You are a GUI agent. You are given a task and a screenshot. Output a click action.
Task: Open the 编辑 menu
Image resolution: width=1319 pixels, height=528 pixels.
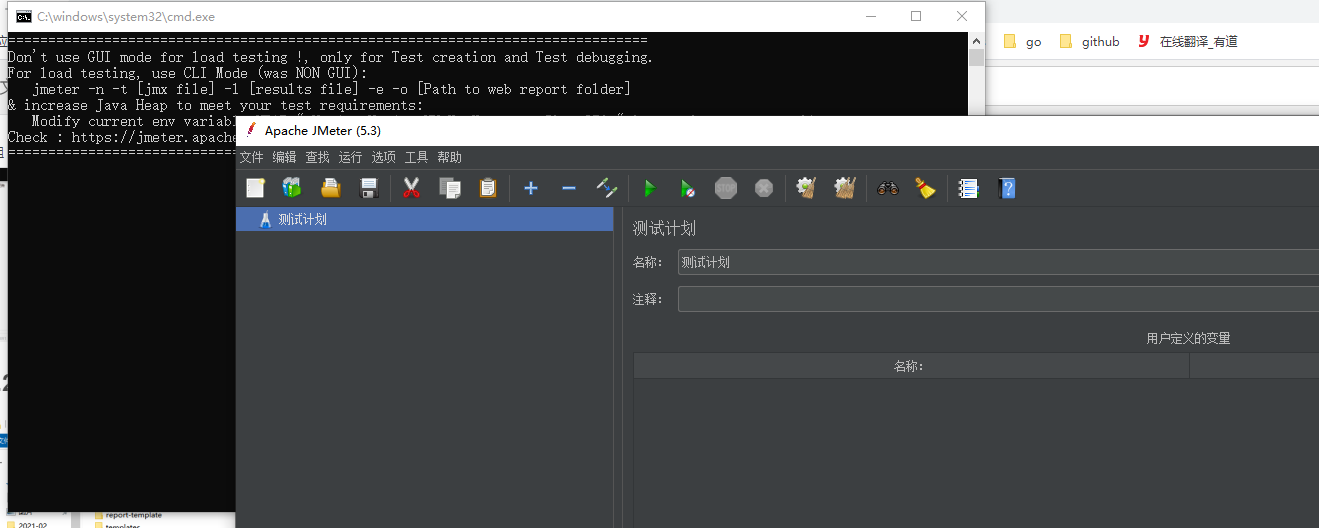[285, 157]
